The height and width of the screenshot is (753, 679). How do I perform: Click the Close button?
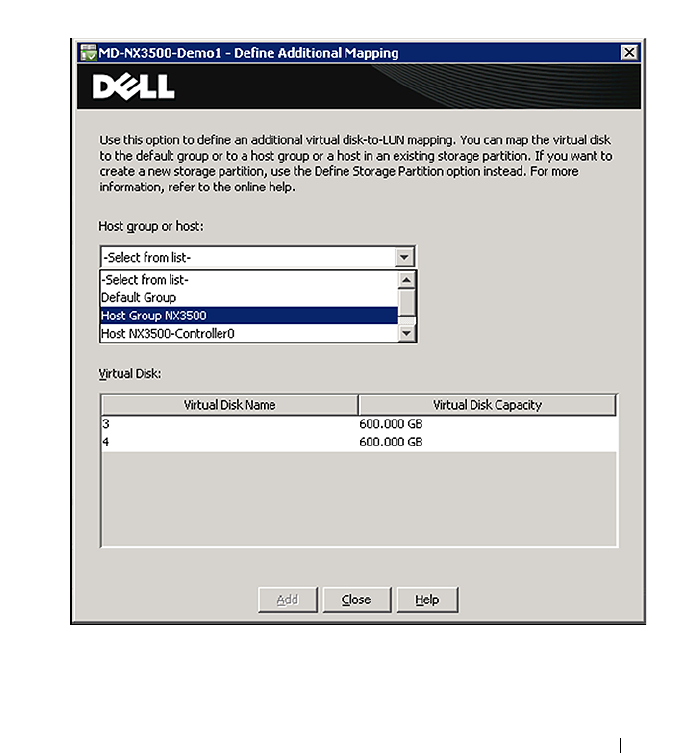click(357, 599)
